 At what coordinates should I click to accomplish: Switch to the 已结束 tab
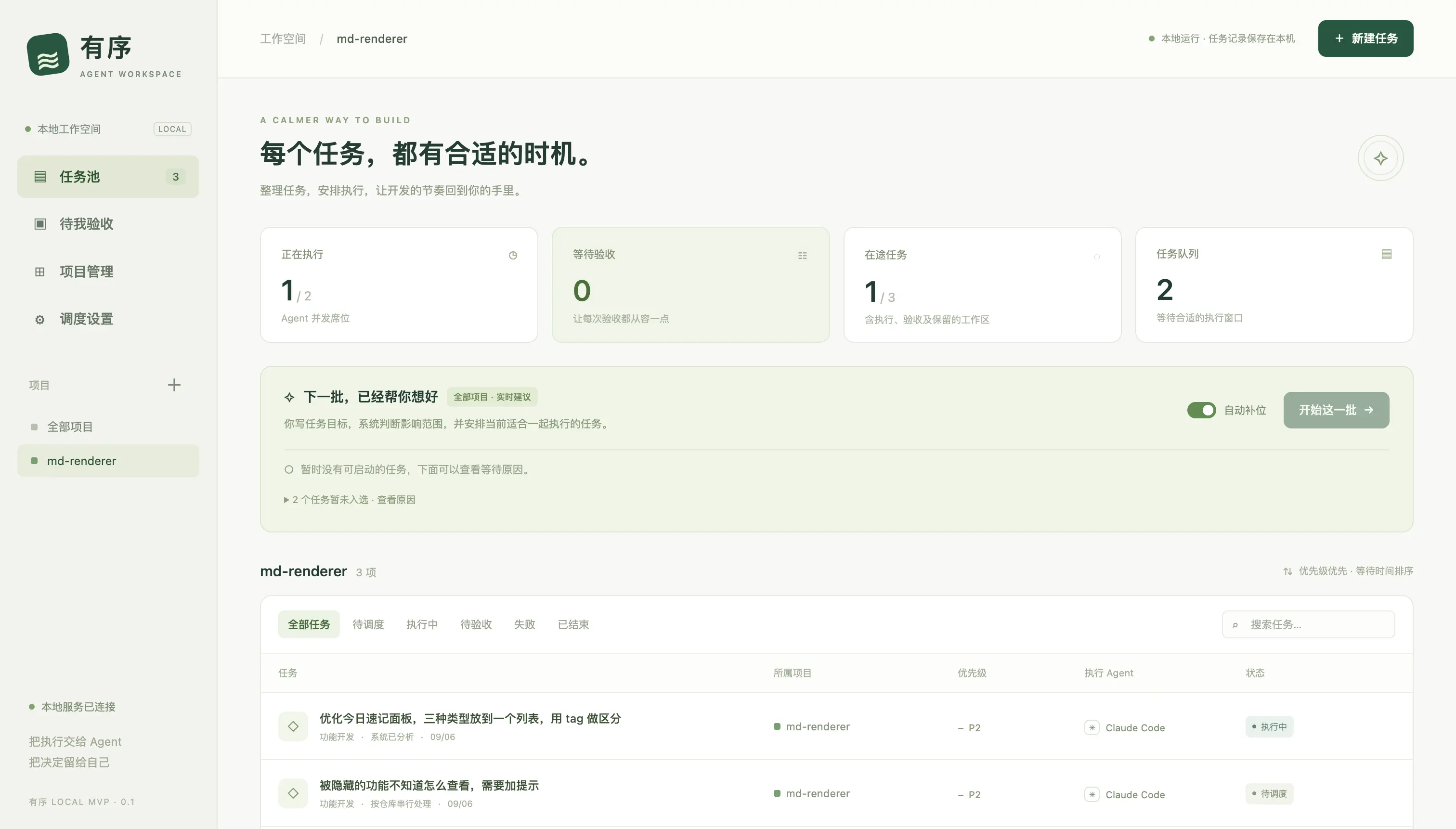573,624
